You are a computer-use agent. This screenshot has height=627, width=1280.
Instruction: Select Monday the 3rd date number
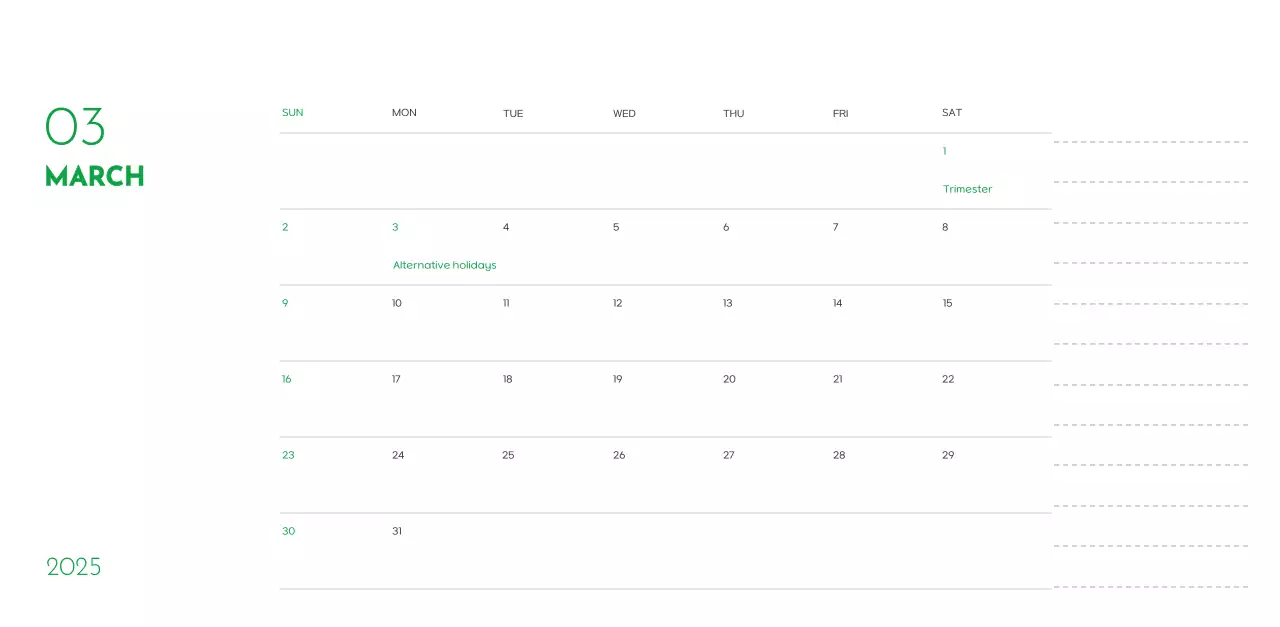[x=395, y=227]
